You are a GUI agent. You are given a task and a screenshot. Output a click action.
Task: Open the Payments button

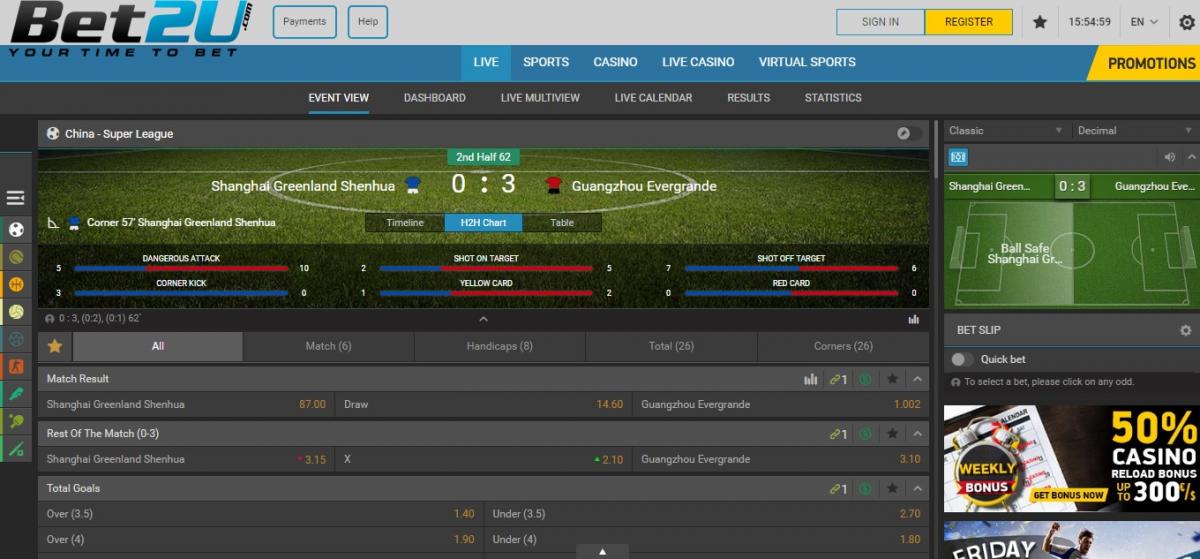tap(304, 22)
